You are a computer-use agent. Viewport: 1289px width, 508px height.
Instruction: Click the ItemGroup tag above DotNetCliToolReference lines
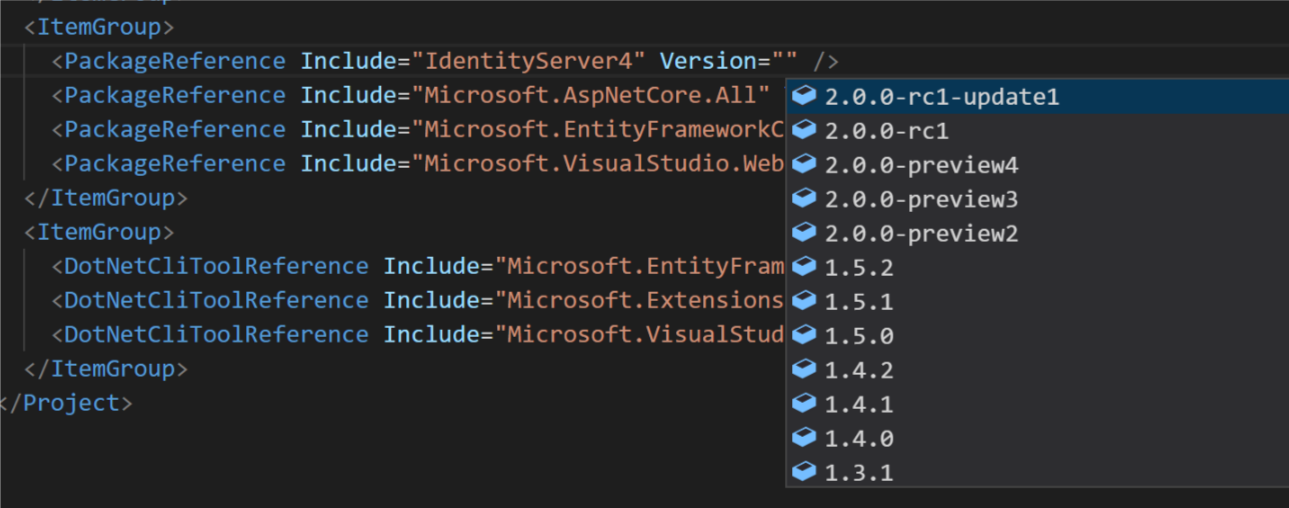(99, 232)
